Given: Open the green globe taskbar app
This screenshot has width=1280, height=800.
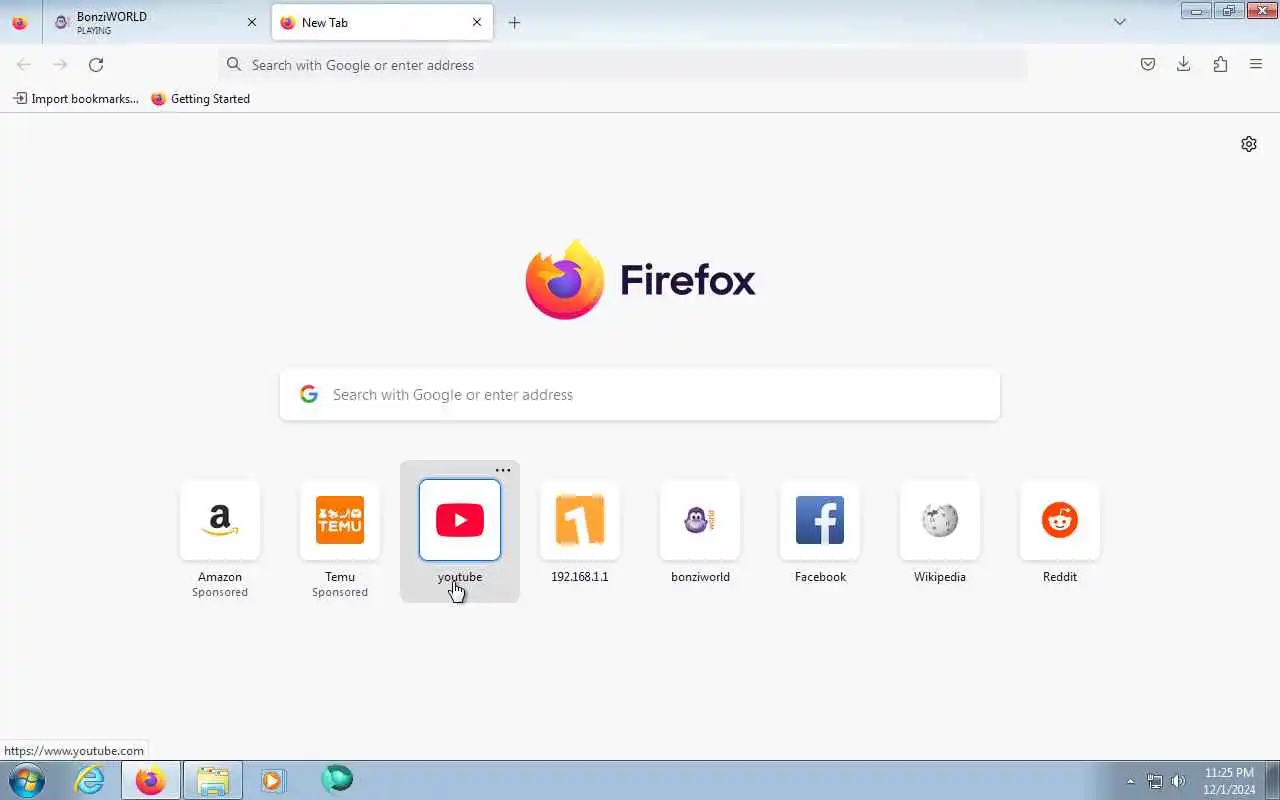Looking at the screenshot, I should pyautogui.click(x=337, y=780).
